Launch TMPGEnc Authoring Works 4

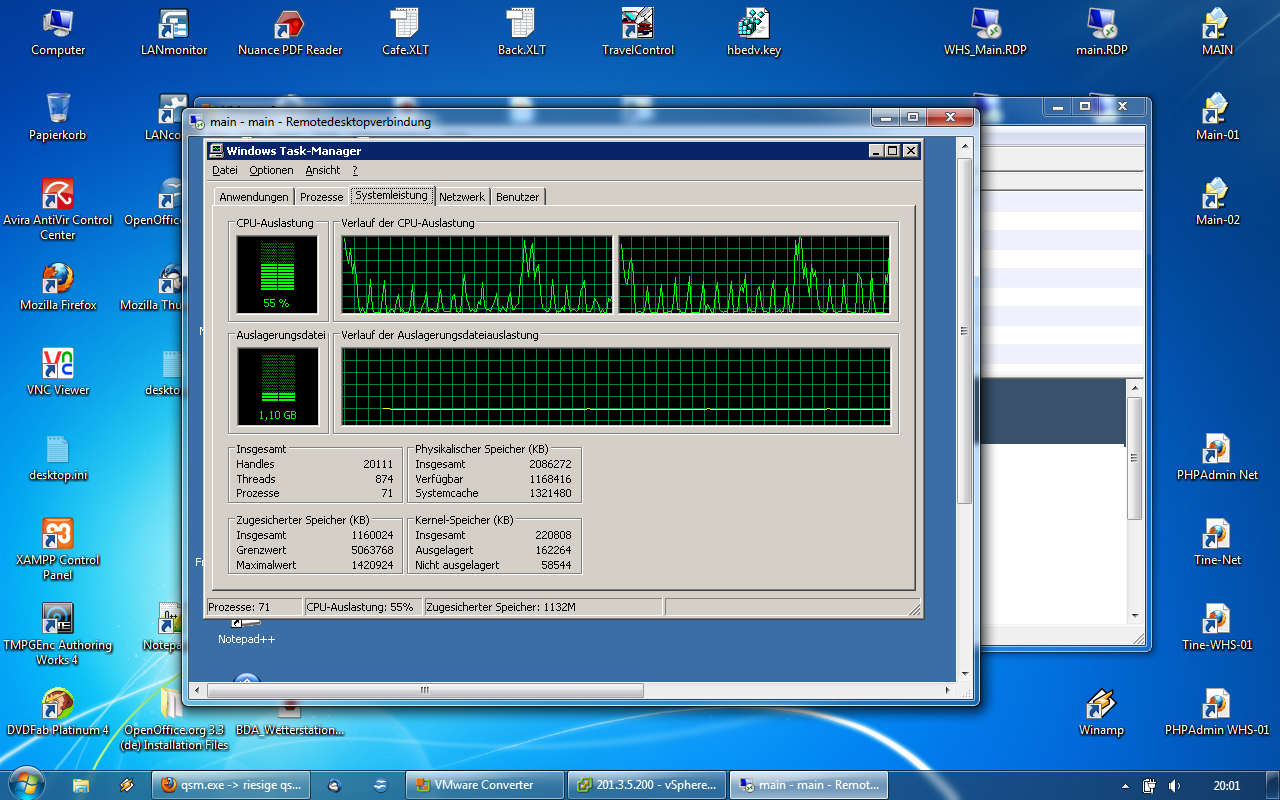(x=58, y=633)
